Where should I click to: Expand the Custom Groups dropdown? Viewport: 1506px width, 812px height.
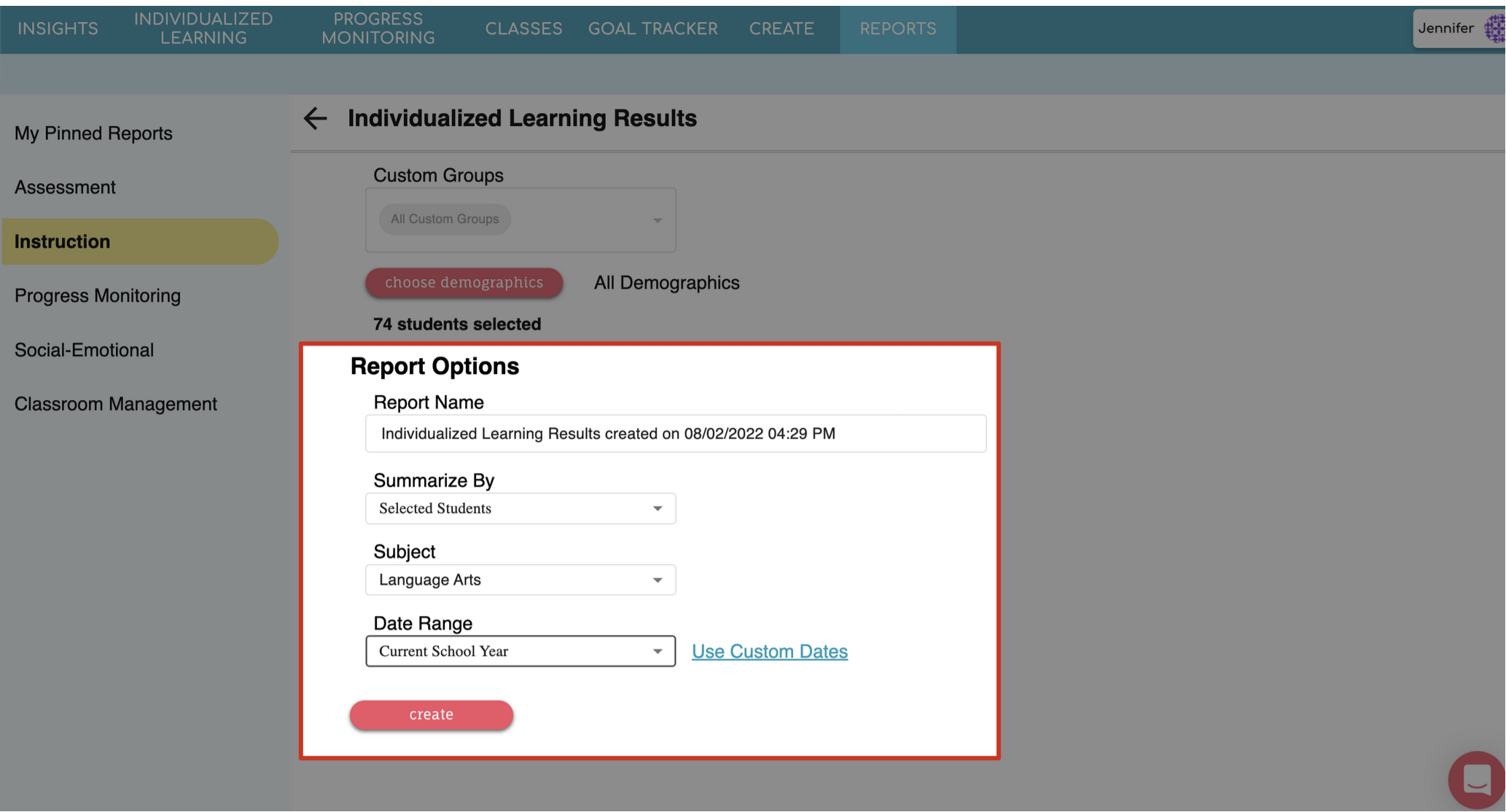coord(657,220)
